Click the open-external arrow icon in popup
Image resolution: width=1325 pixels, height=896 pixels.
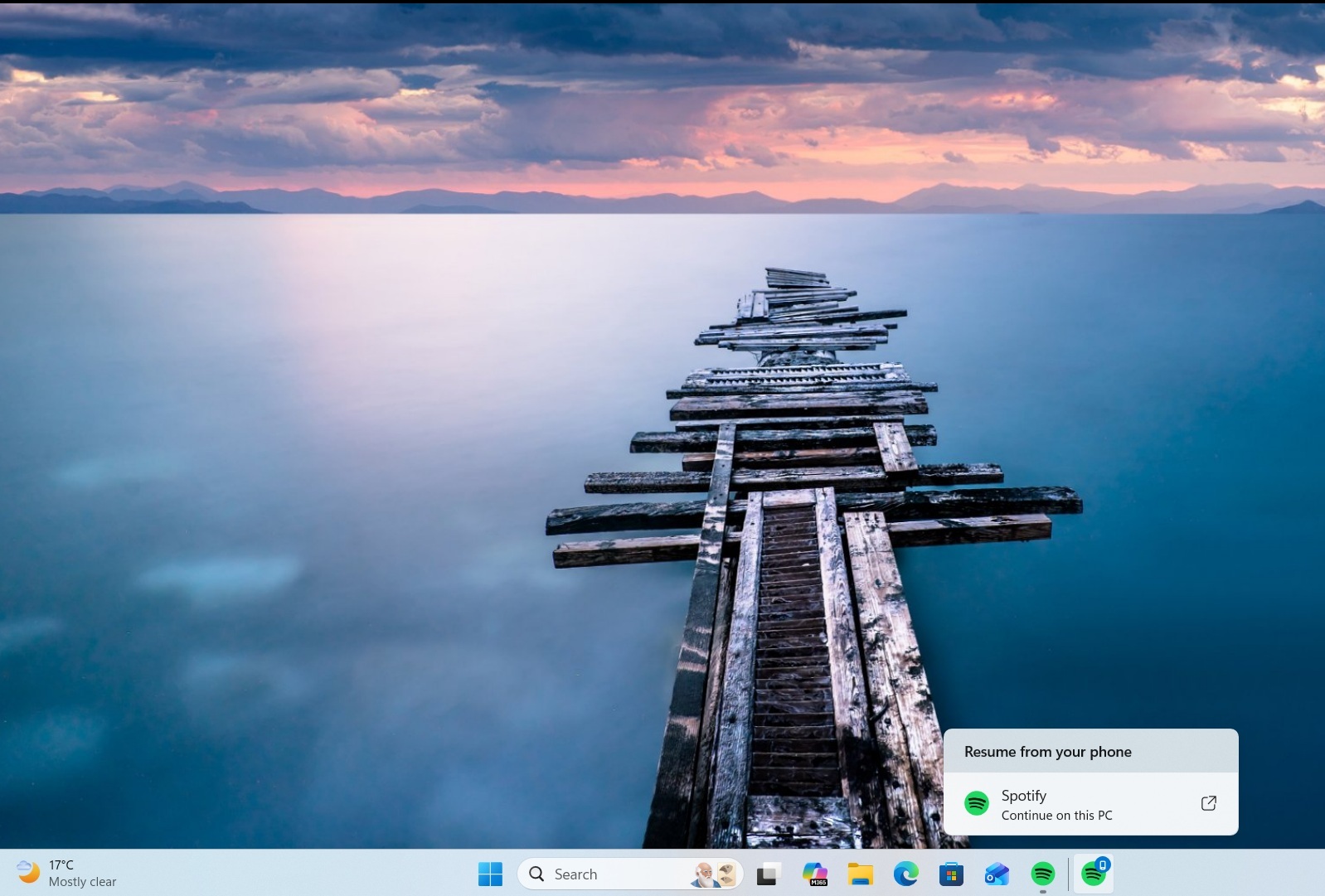[1208, 803]
